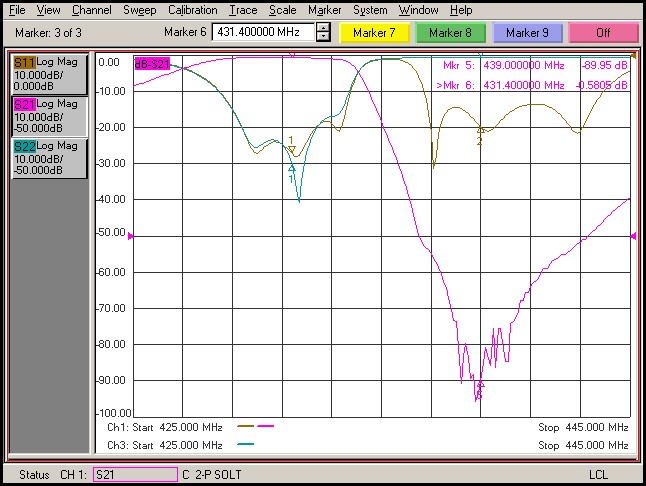Open the System menu
646x486 pixels.
(370, 10)
